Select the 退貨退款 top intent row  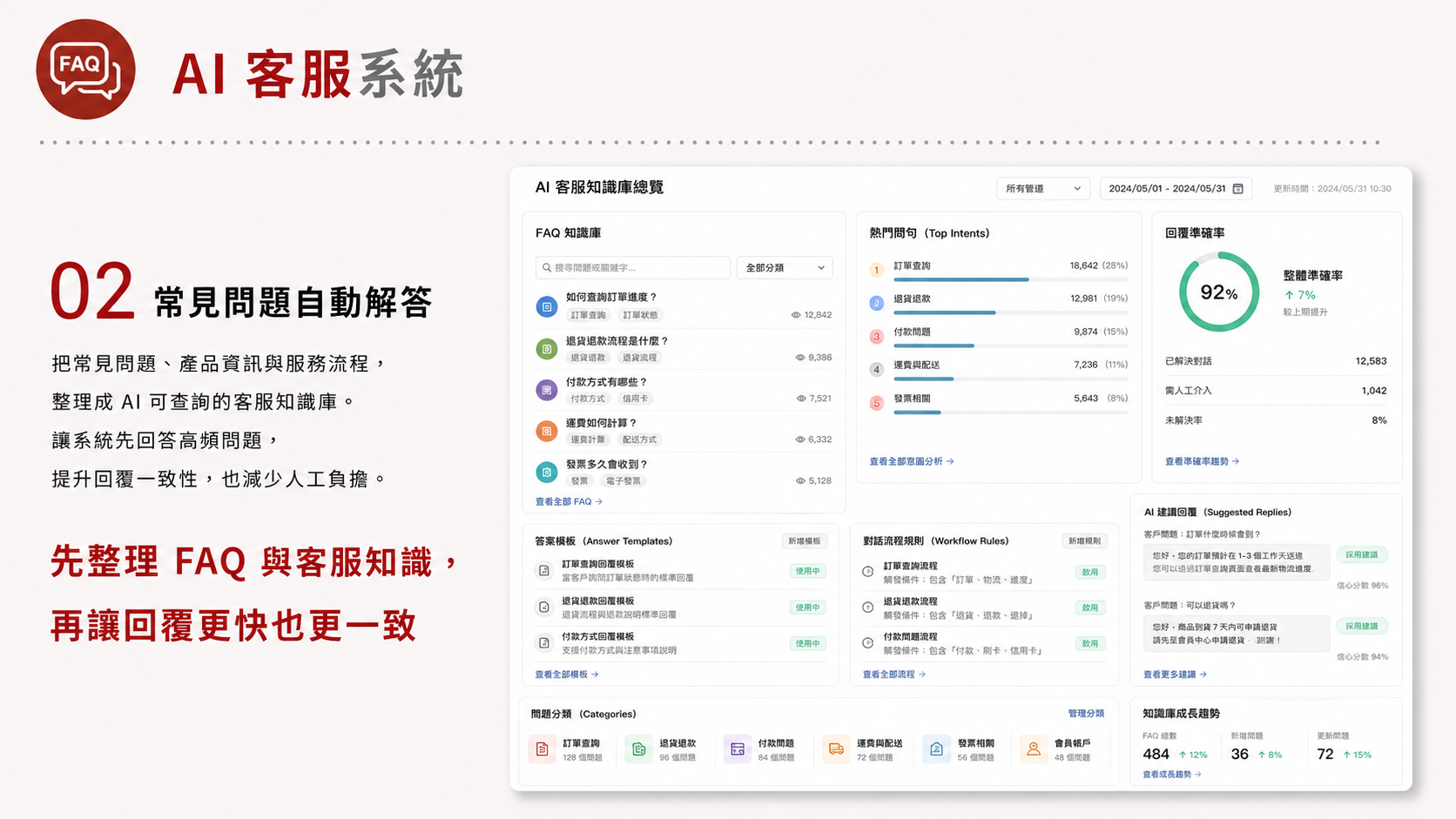[999, 303]
